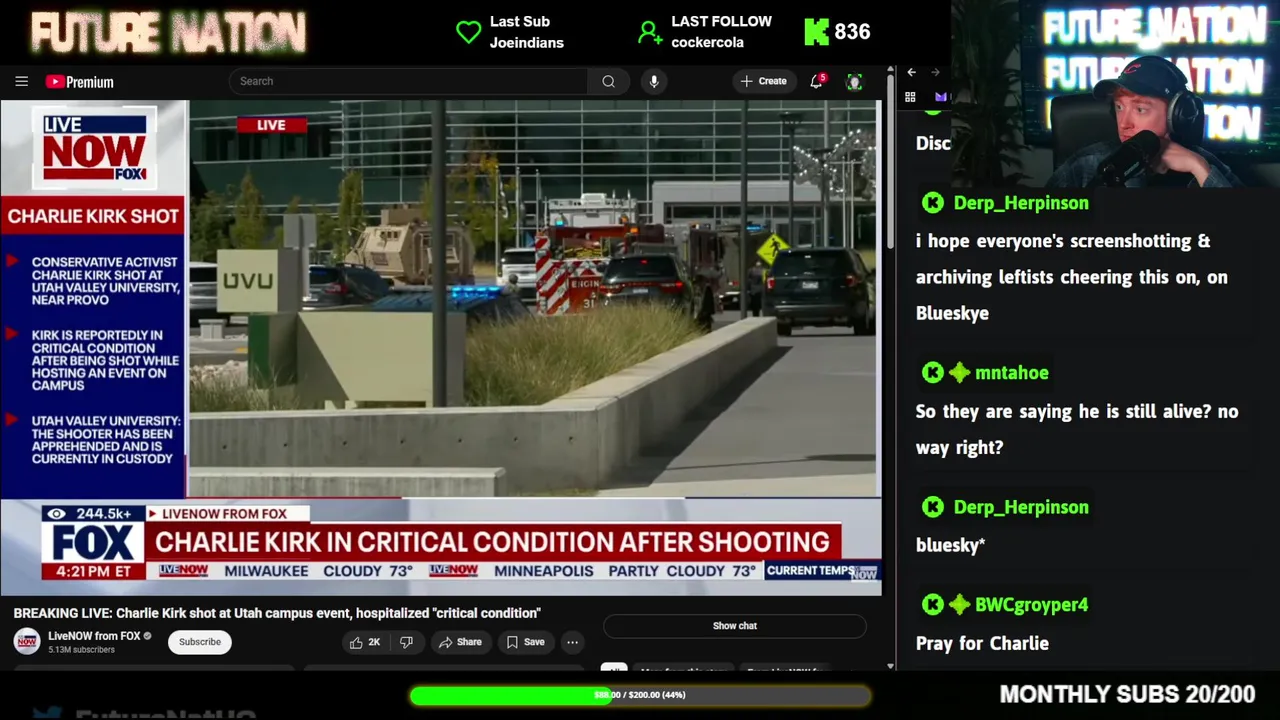
Task: Click the Kick badge beside mntahoe
Action: tap(933, 373)
